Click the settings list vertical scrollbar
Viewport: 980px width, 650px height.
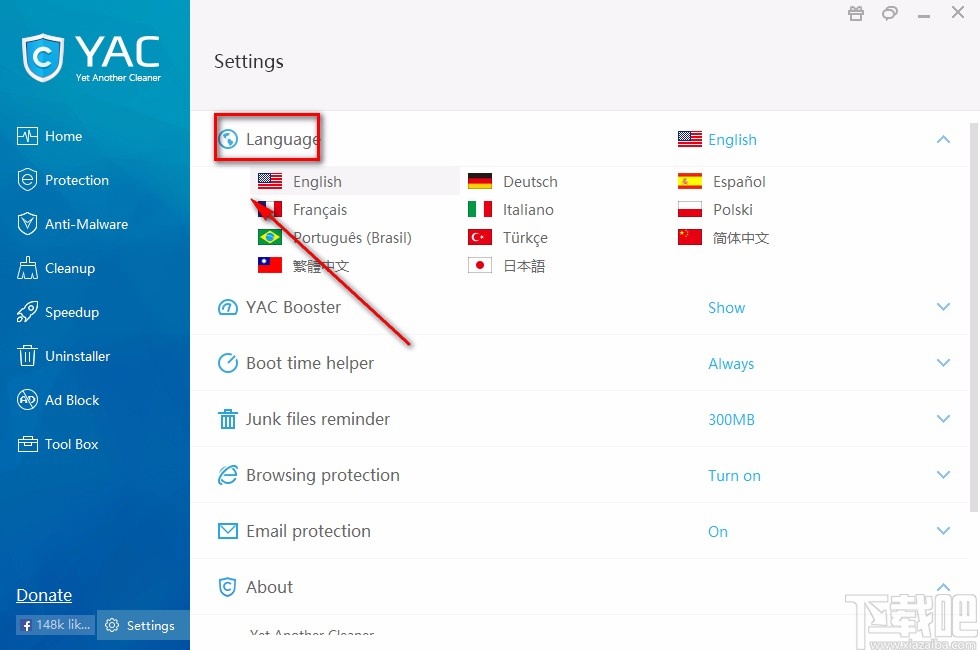pyautogui.click(x=974, y=318)
